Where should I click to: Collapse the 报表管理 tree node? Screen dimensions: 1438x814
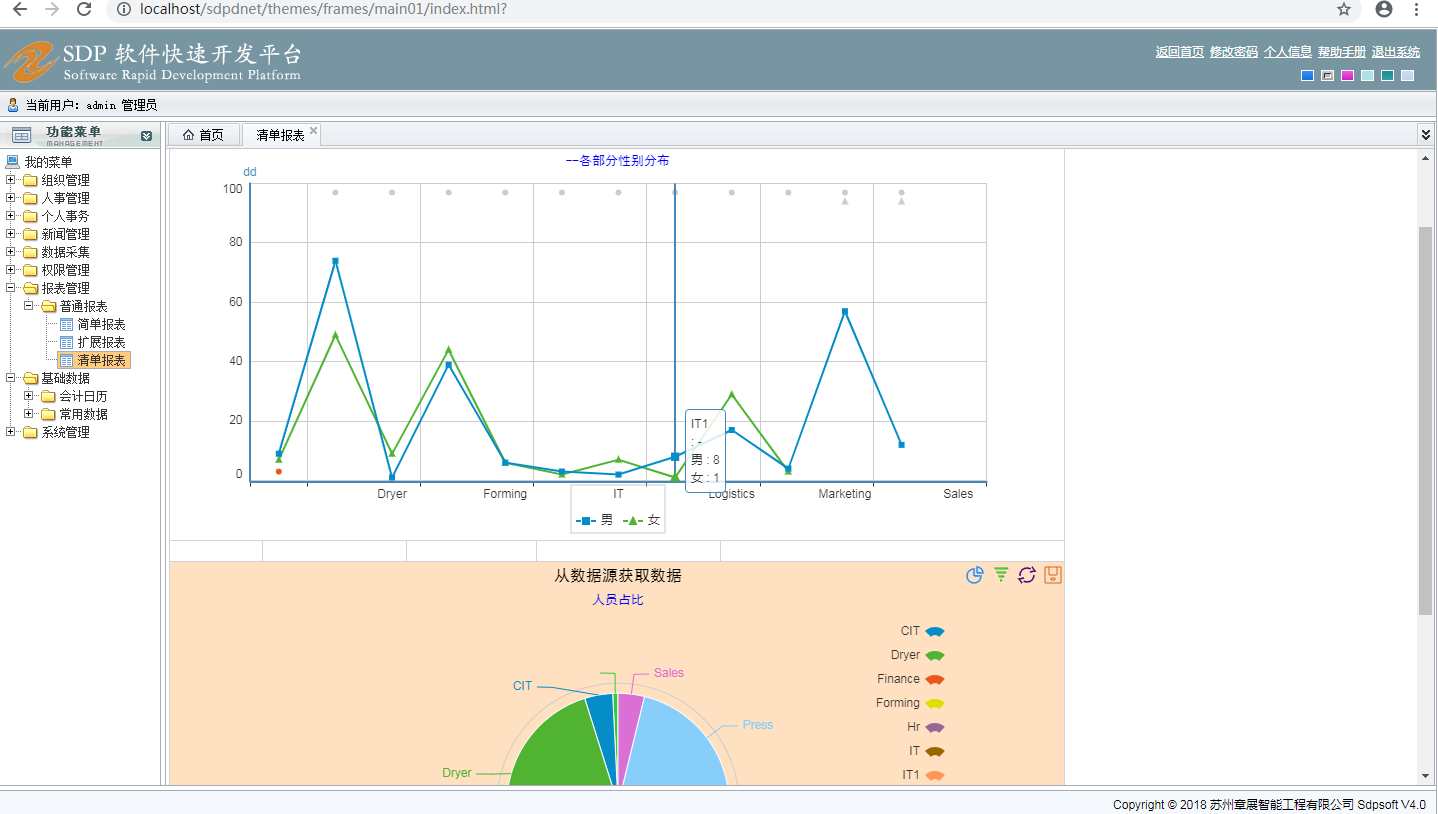point(11,288)
